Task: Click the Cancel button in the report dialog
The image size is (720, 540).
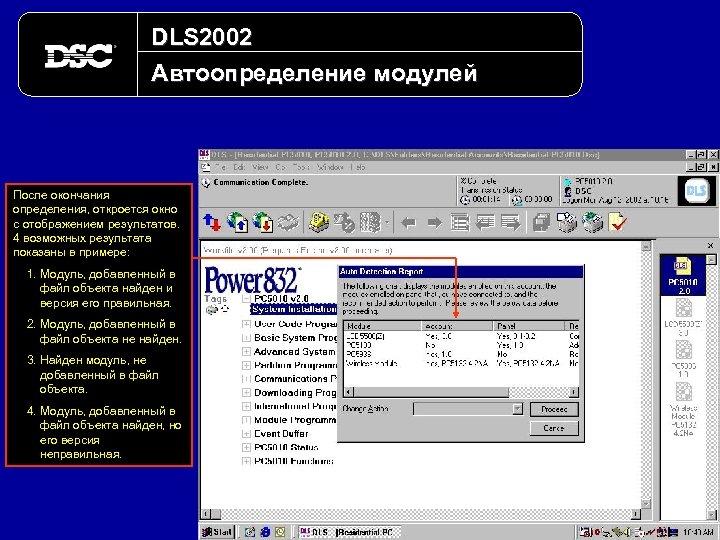Action: 554,428
